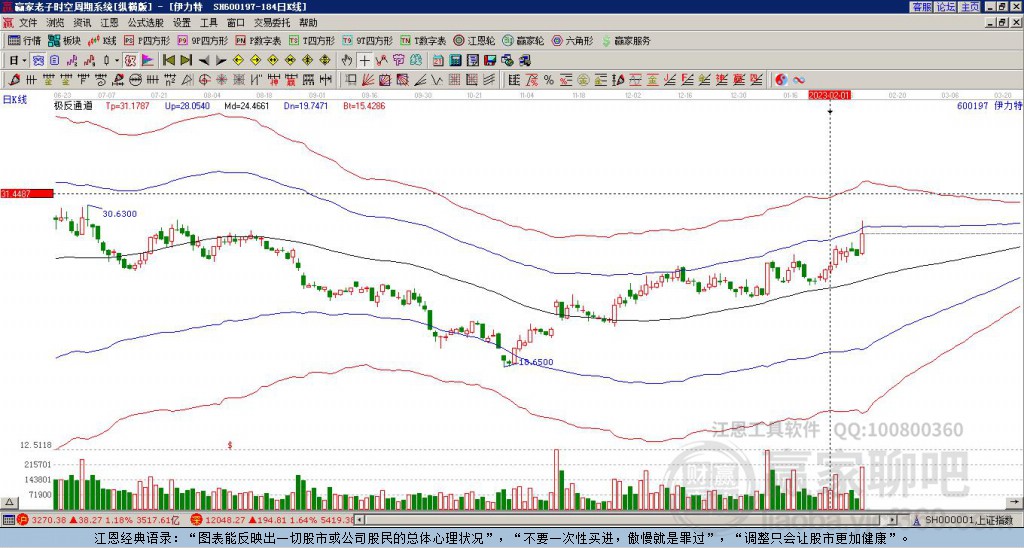Click the 沪 index status icon
The height and width of the screenshot is (548, 1024).
[22, 520]
